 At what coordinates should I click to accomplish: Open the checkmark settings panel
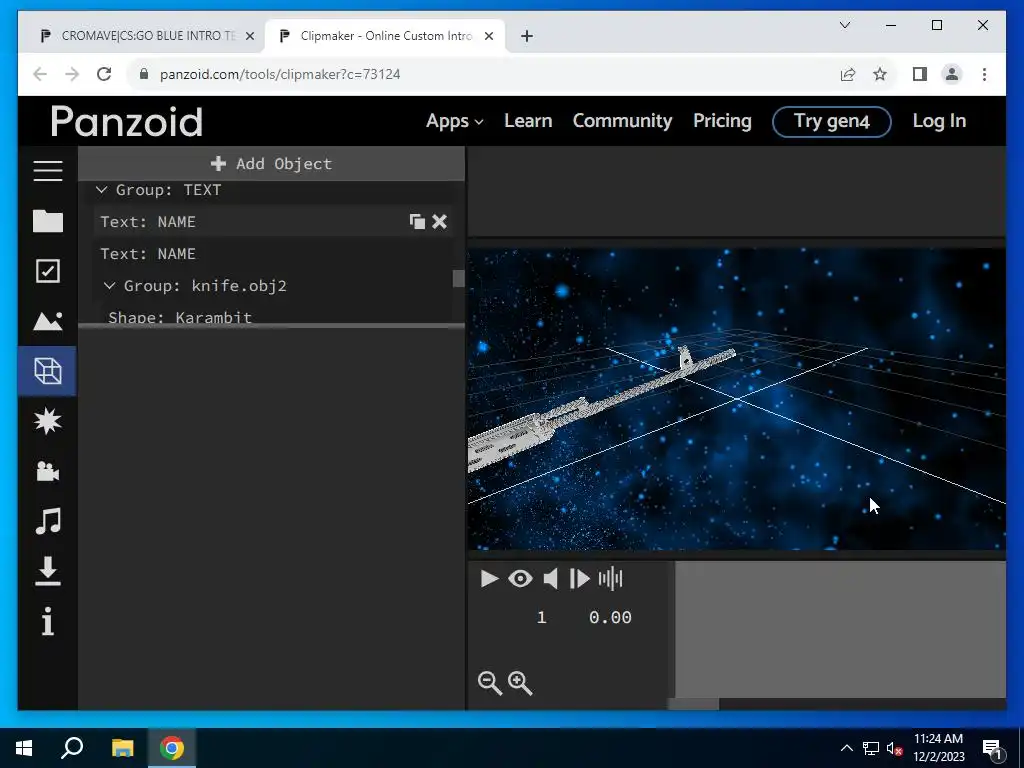click(x=48, y=271)
